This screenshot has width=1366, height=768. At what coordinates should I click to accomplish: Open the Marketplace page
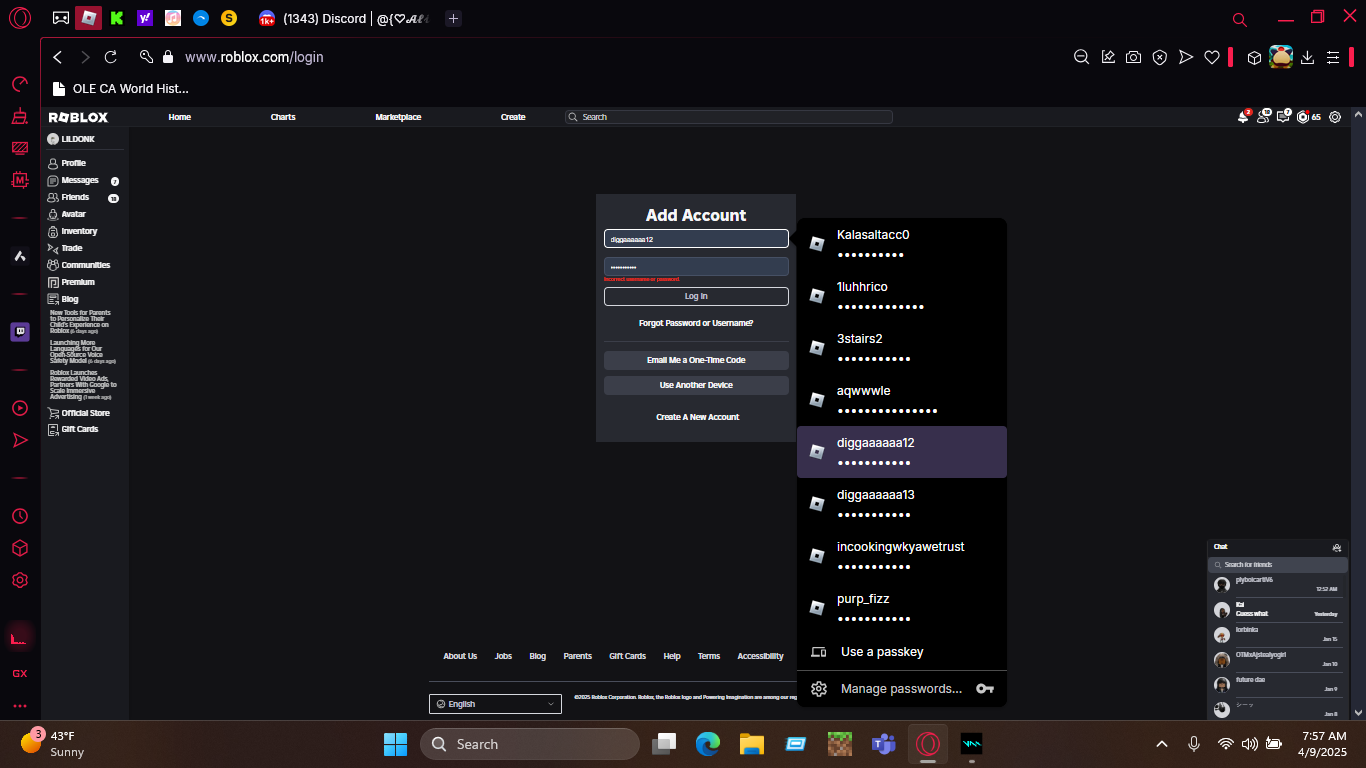(398, 117)
